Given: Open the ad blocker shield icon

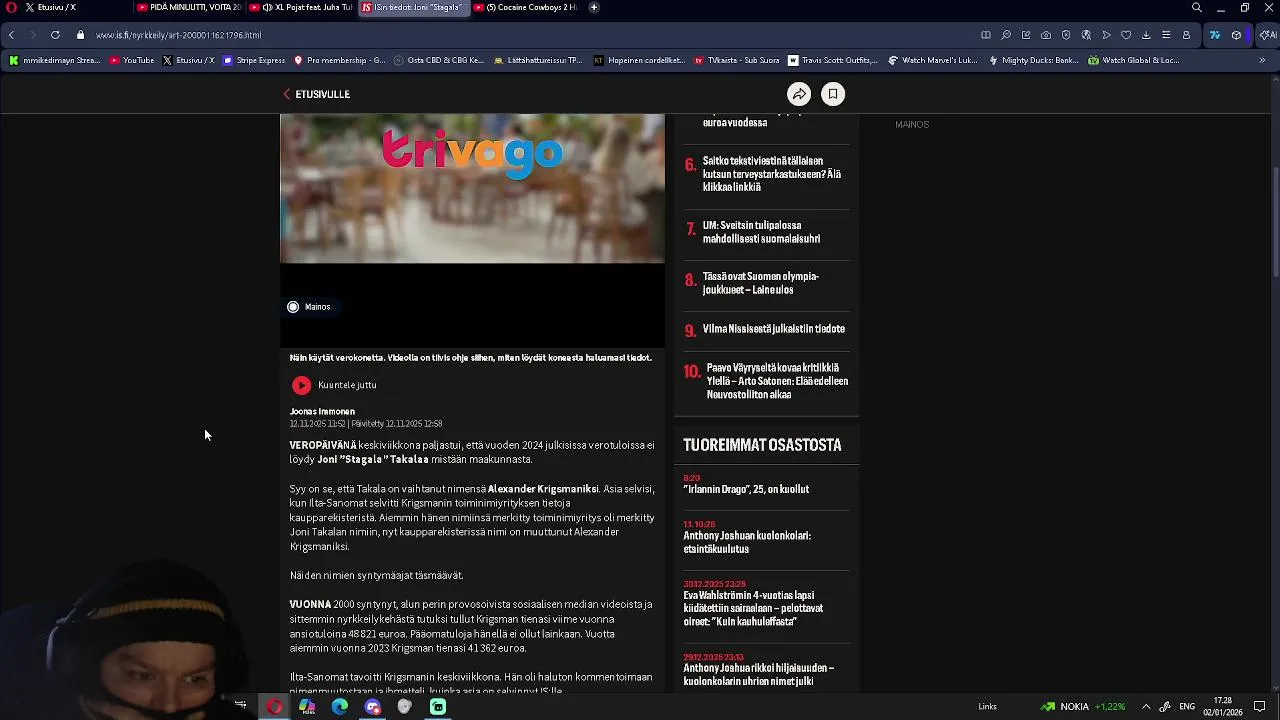Looking at the screenshot, I should click(1066, 35).
